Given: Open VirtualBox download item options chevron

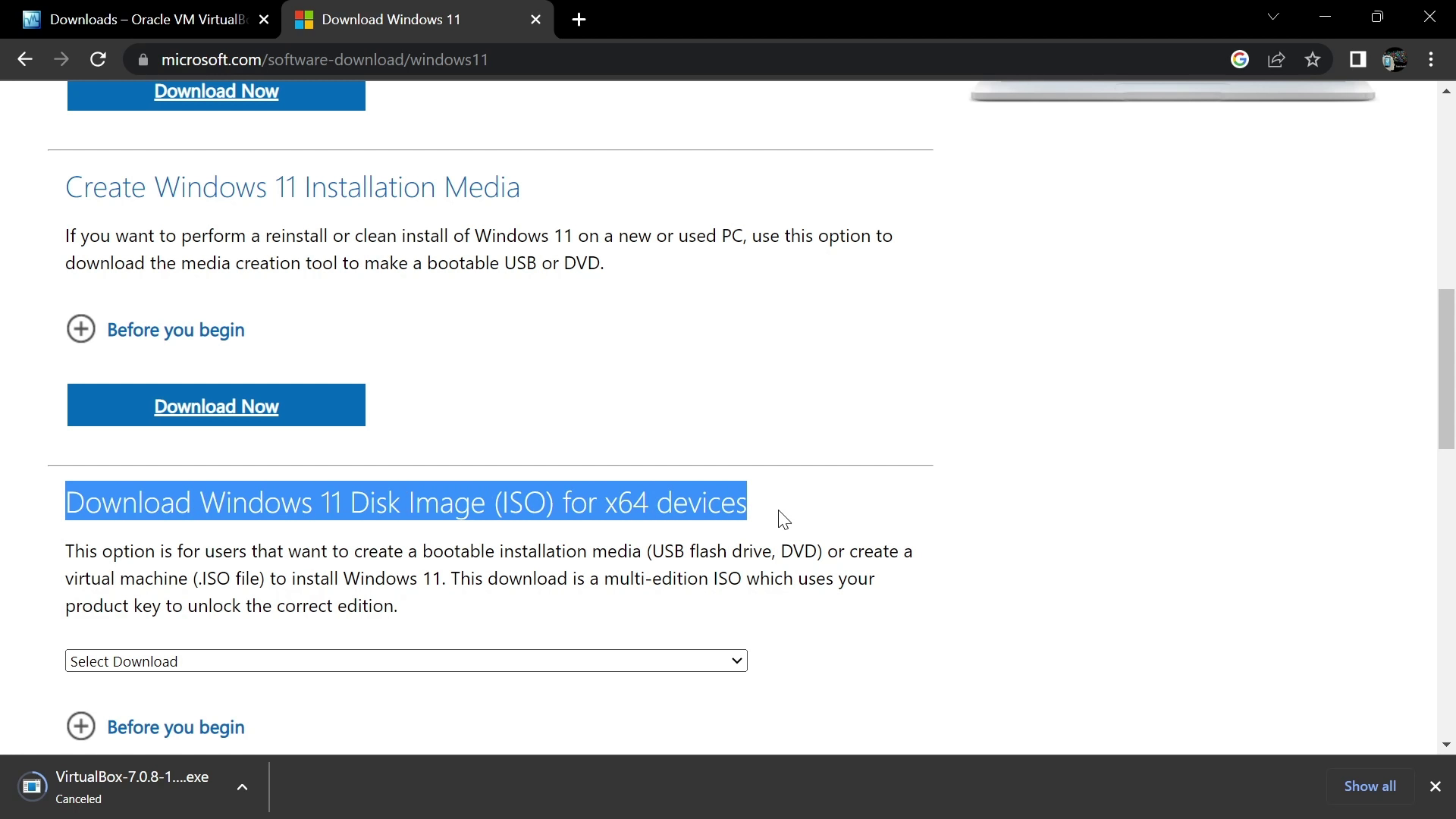Looking at the screenshot, I should point(242,787).
